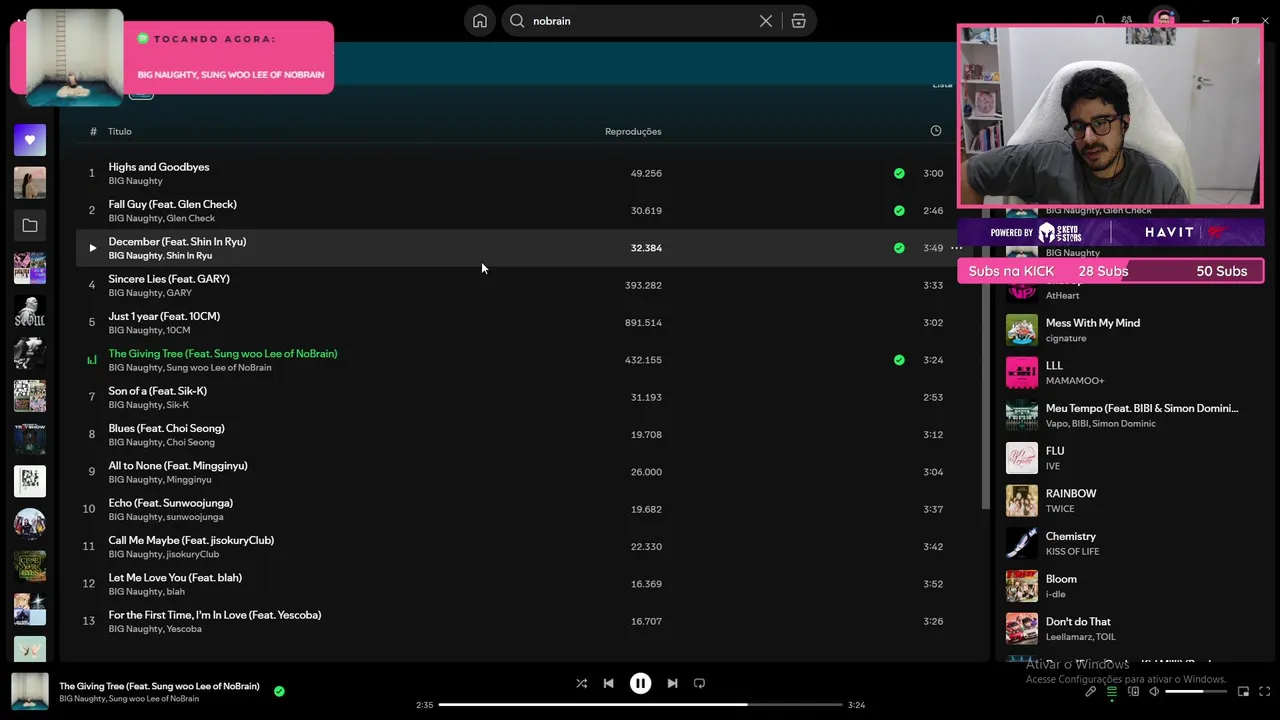Open the Liked Songs heart in the sidebar
The width and height of the screenshot is (1280, 720).
pyautogui.click(x=30, y=140)
